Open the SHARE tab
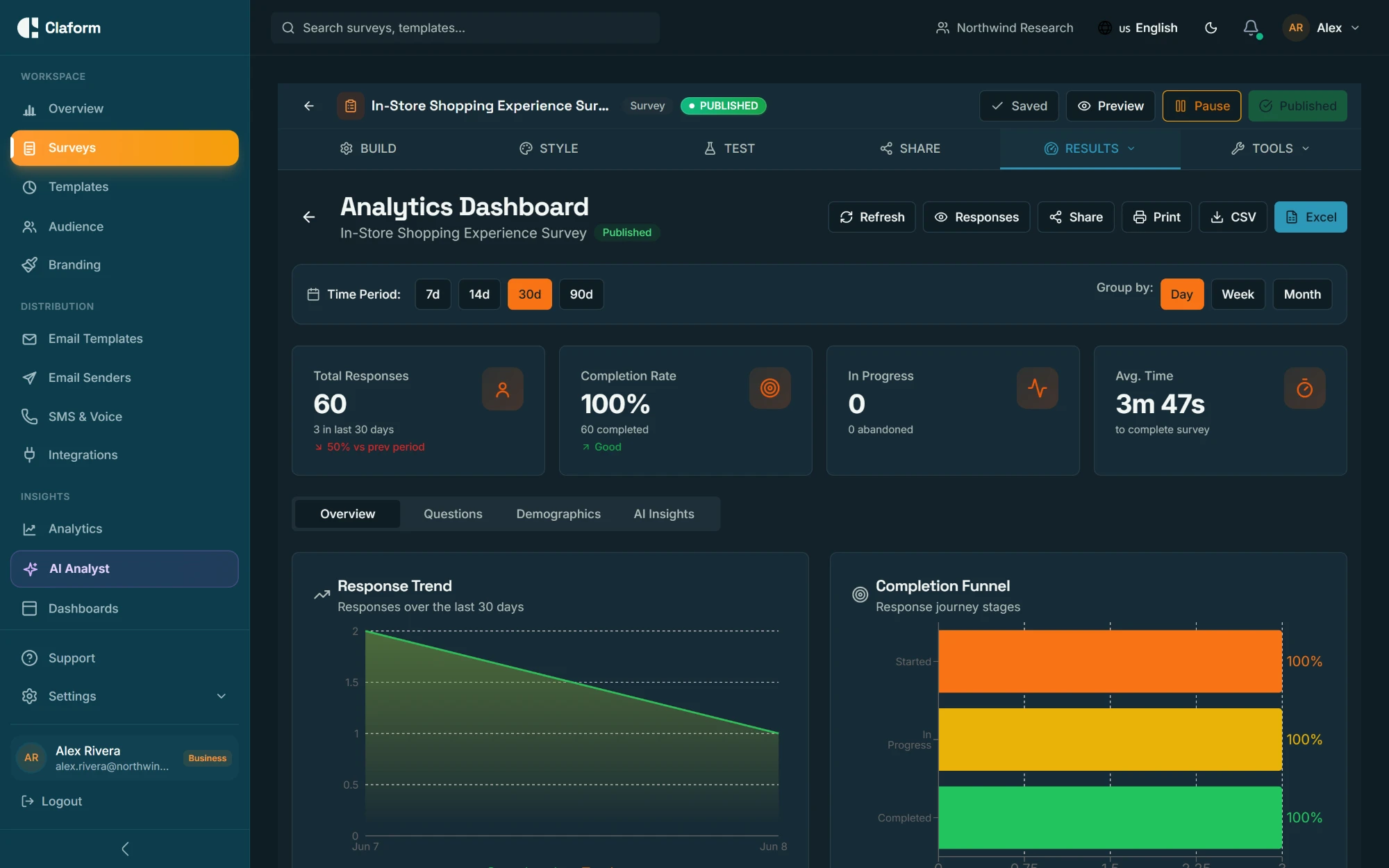This screenshot has width=1389, height=868. [910, 149]
